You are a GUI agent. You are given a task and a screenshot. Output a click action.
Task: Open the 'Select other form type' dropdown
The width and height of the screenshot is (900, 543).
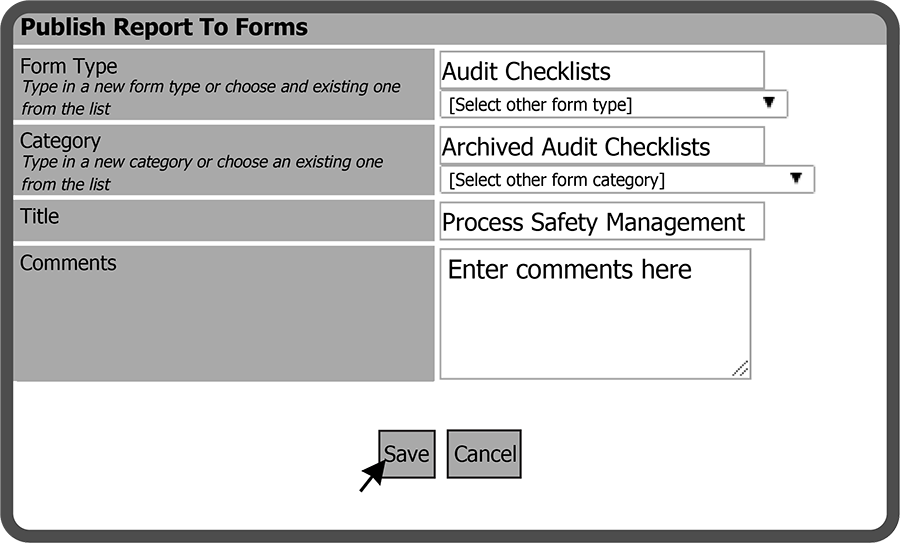coord(600,104)
